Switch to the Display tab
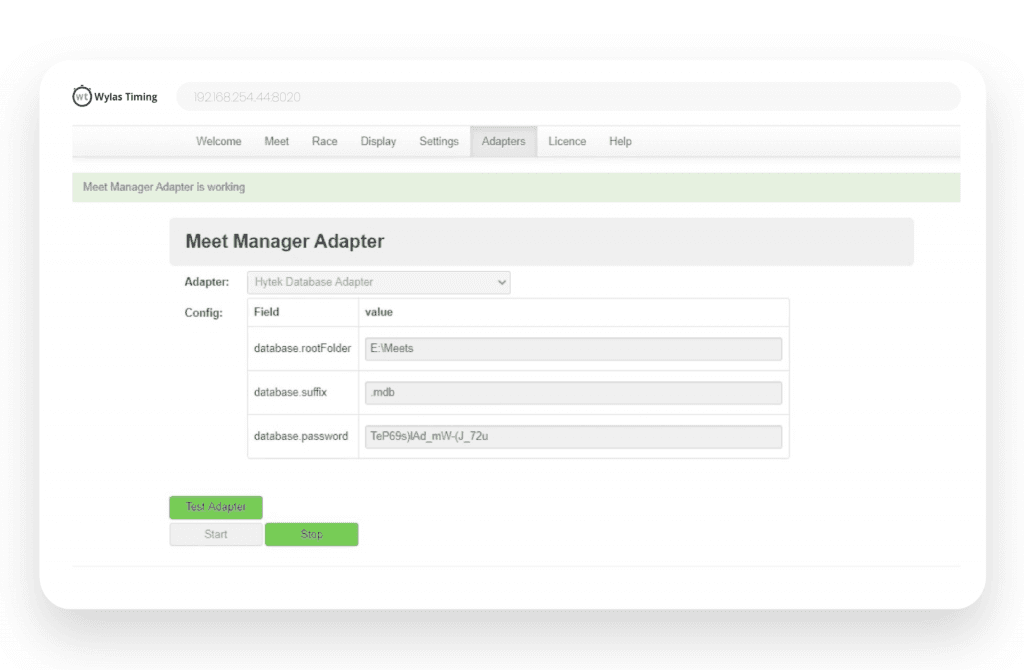 (x=378, y=141)
